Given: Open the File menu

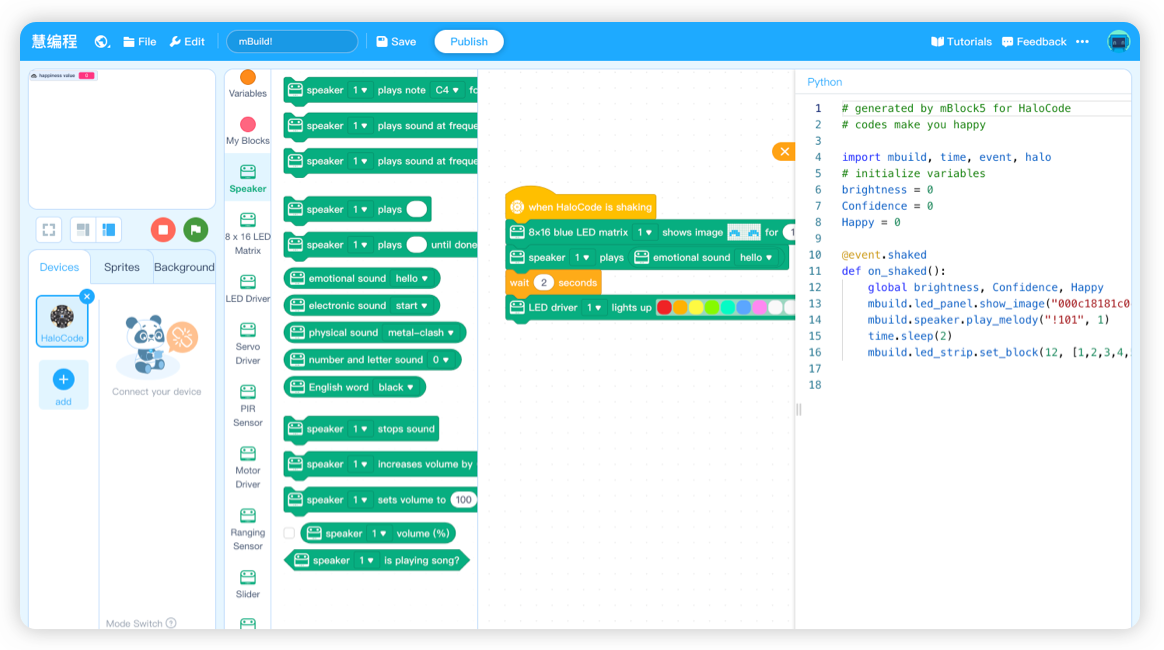Looking at the screenshot, I should tap(140, 42).
